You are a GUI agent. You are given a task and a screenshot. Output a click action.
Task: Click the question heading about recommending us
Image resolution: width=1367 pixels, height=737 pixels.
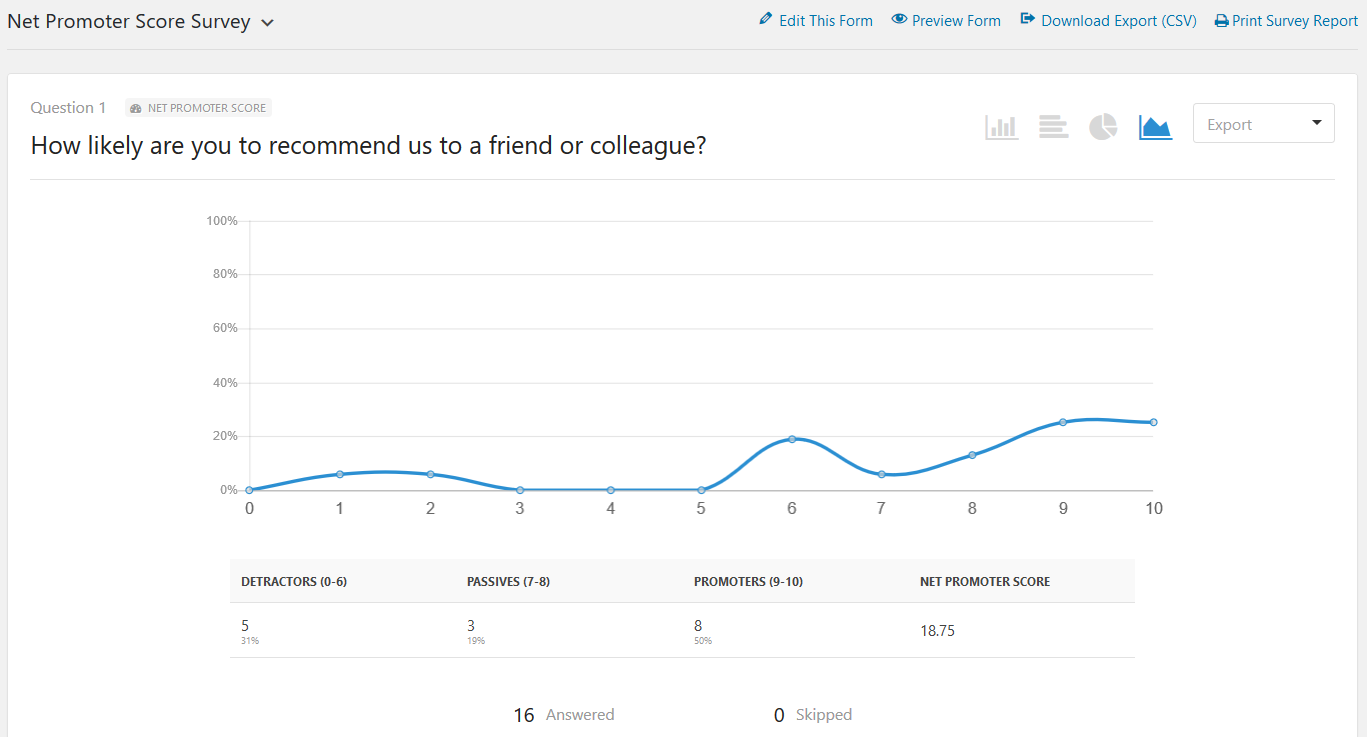click(369, 146)
